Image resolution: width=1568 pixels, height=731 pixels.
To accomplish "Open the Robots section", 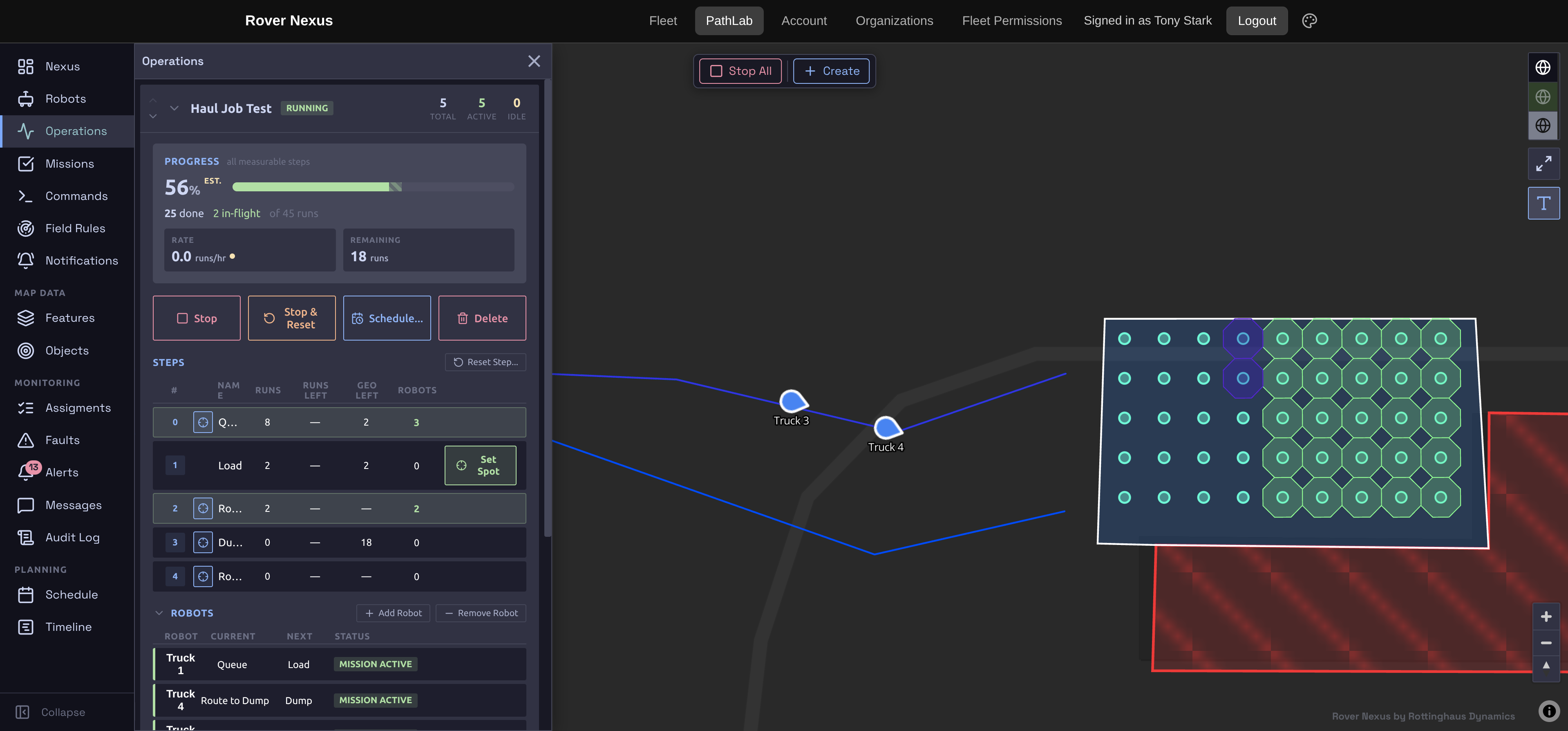I will (x=67, y=99).
